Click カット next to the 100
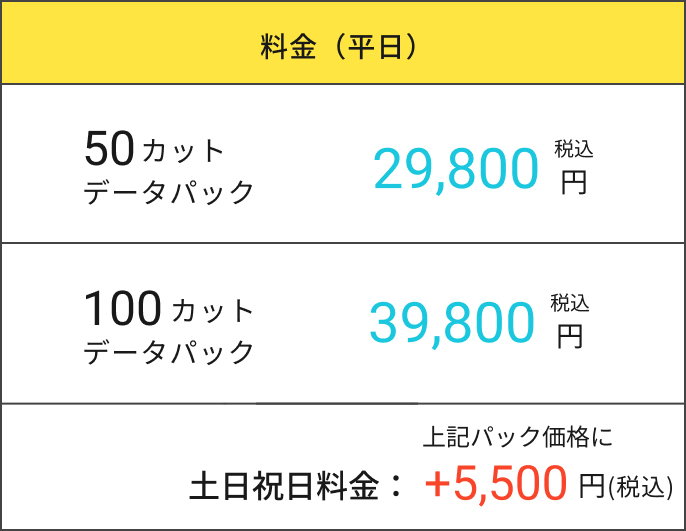 (214, 312)
